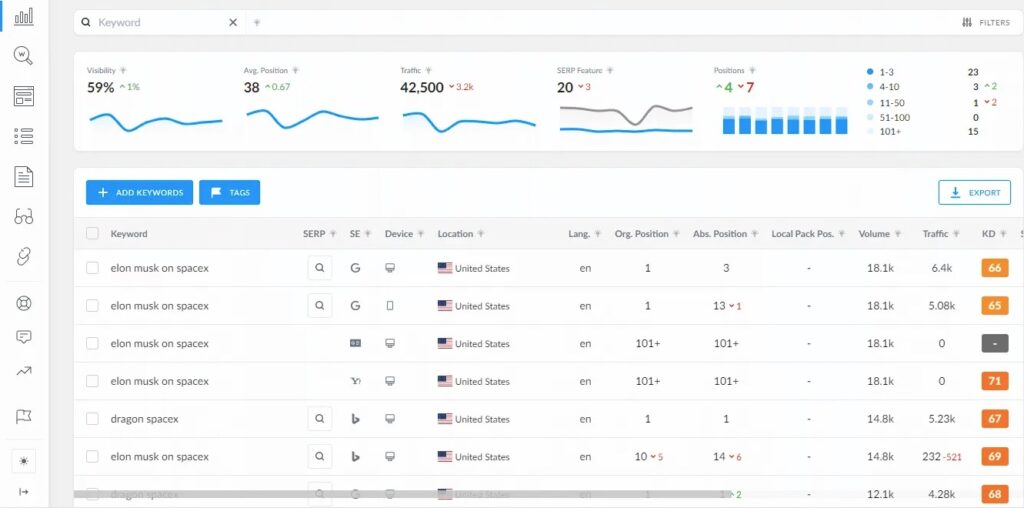Open the Org. Position column filter arrow
Image resolution: width=1024 pixels, height=508 pixels.
[677, 234]
